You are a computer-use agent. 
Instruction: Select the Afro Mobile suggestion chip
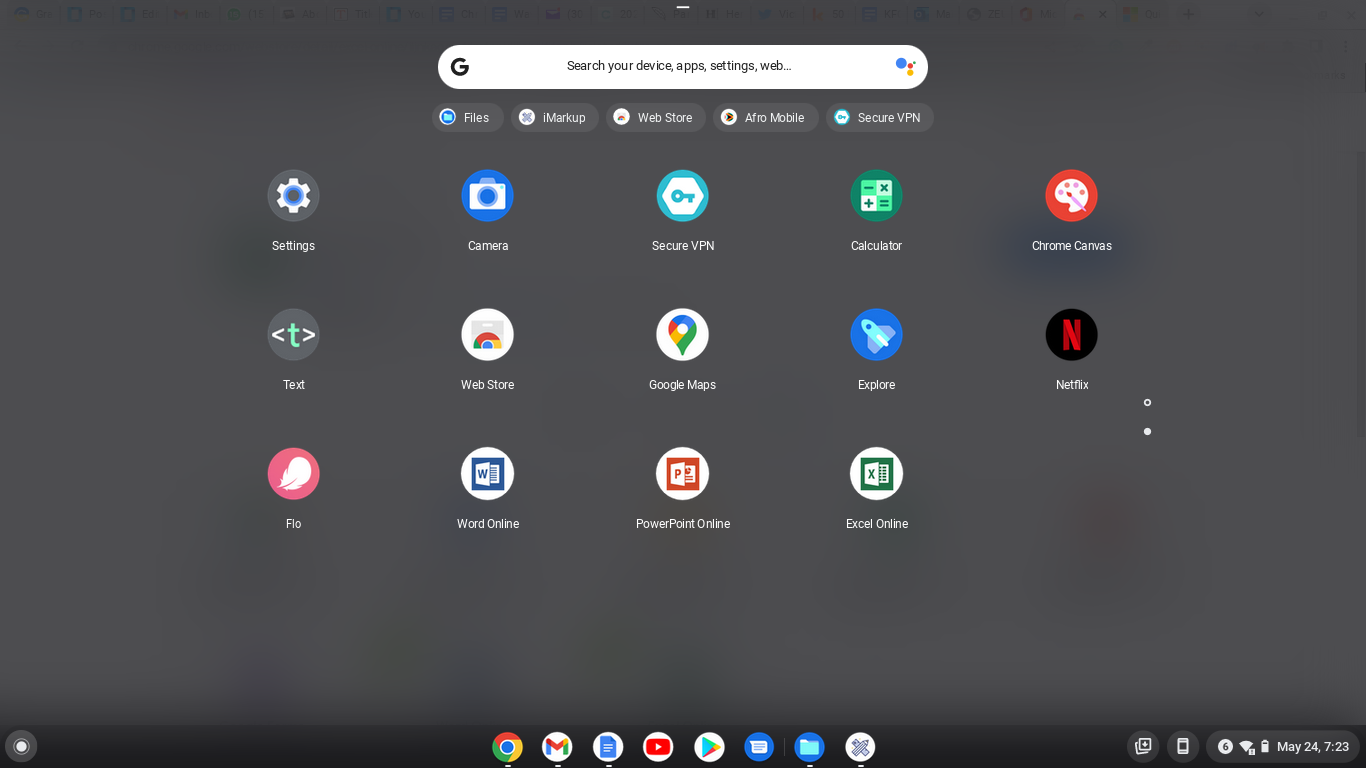coord(765,117)
